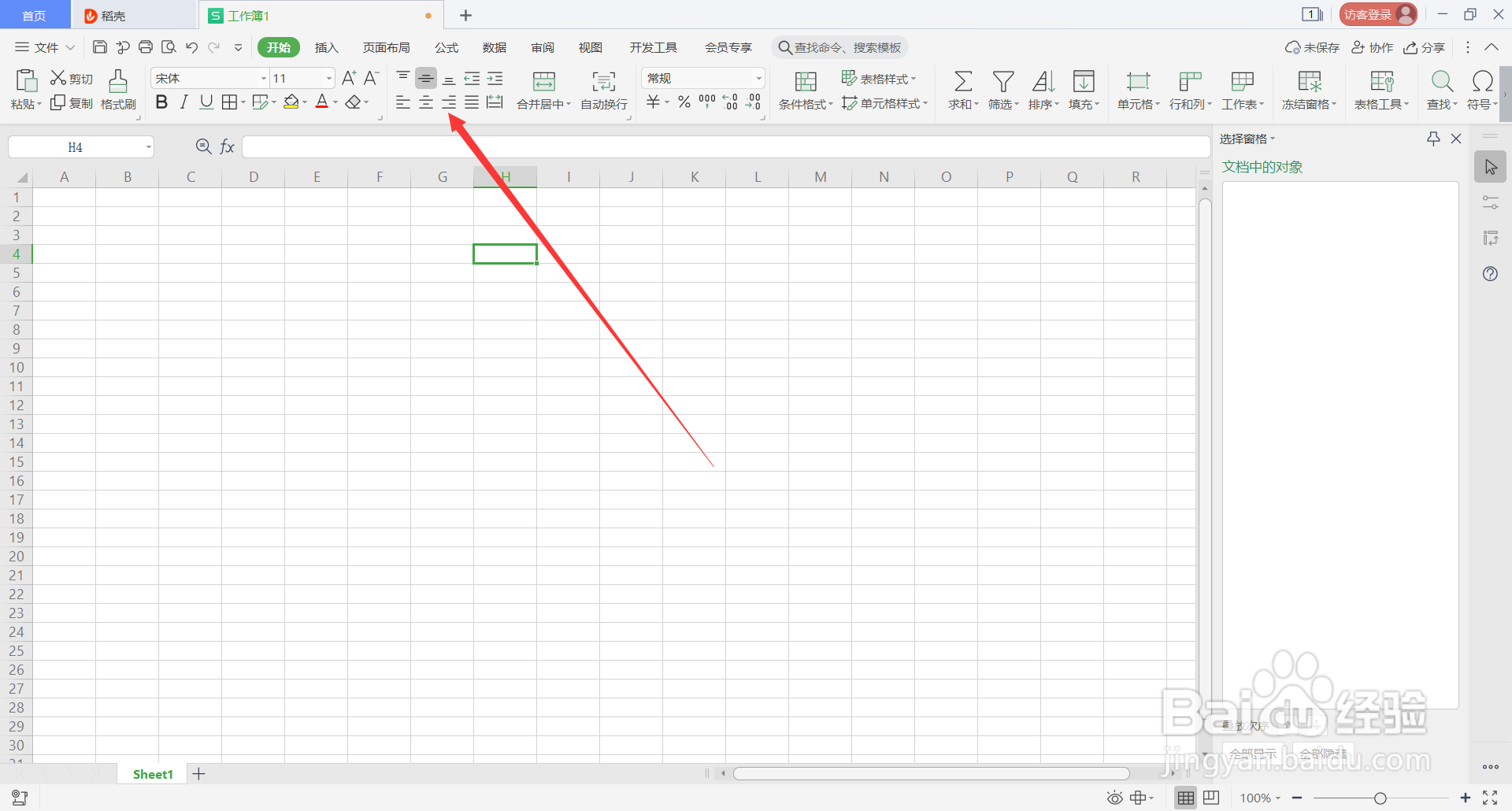
Task: Open the number format dropdown (常规)
Action: coord(759,78)
